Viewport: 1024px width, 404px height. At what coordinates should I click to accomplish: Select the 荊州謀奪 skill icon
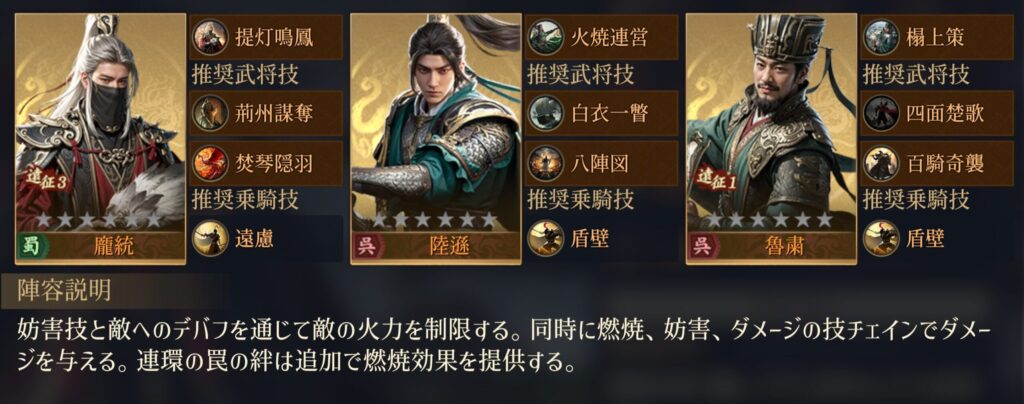click(x=210, y=114)
